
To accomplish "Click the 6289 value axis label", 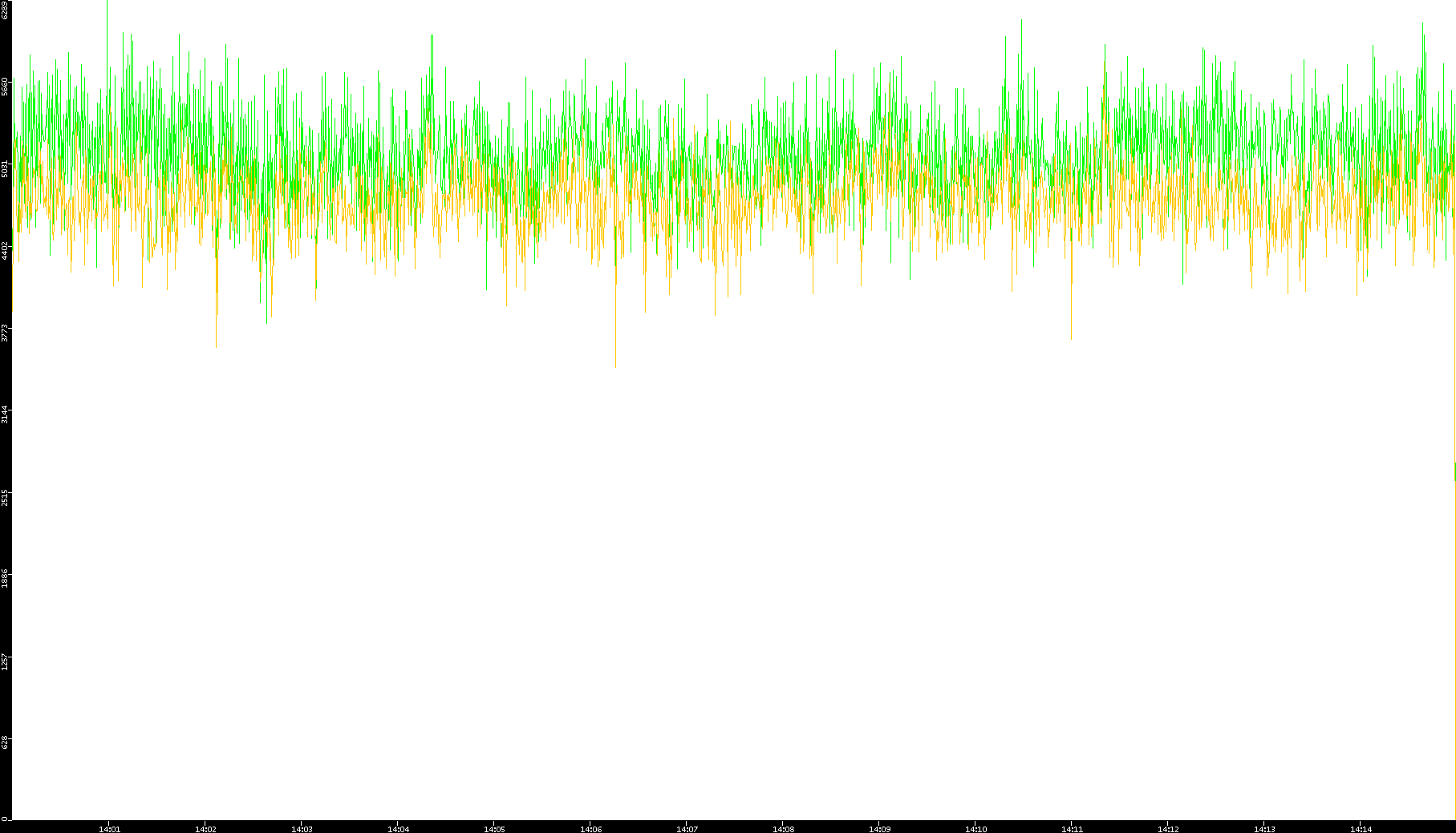I will click(5, 10).
